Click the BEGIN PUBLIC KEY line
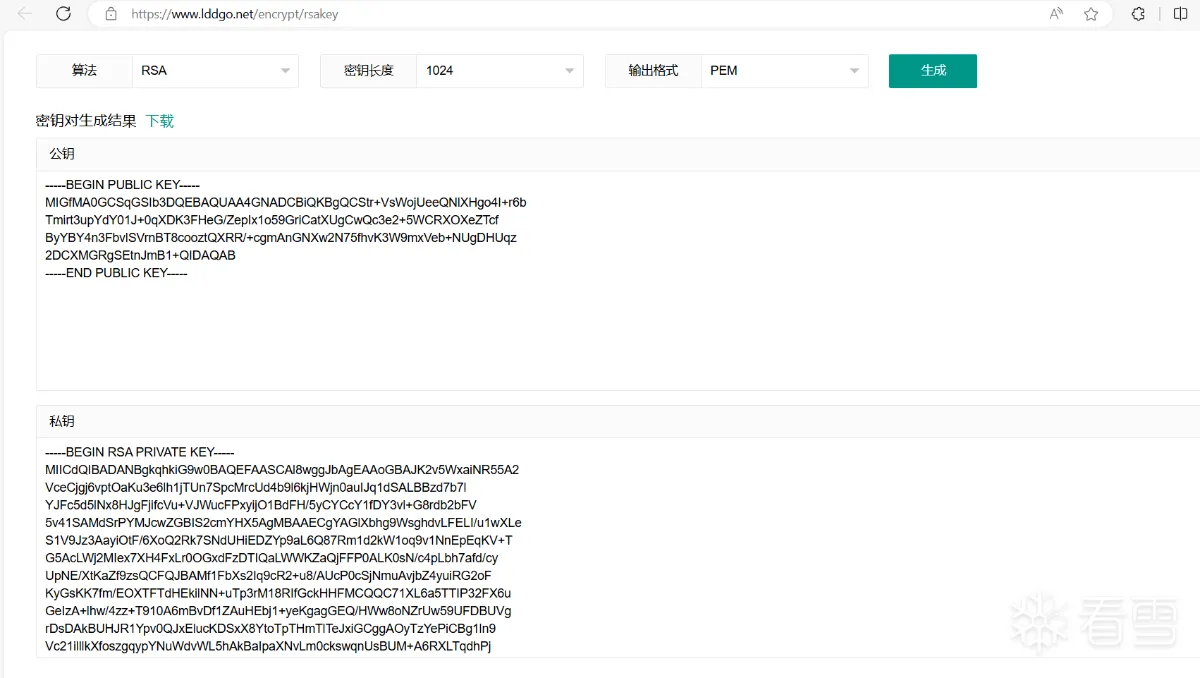The height and width of the screenshot is (678, 1200). 123,185
